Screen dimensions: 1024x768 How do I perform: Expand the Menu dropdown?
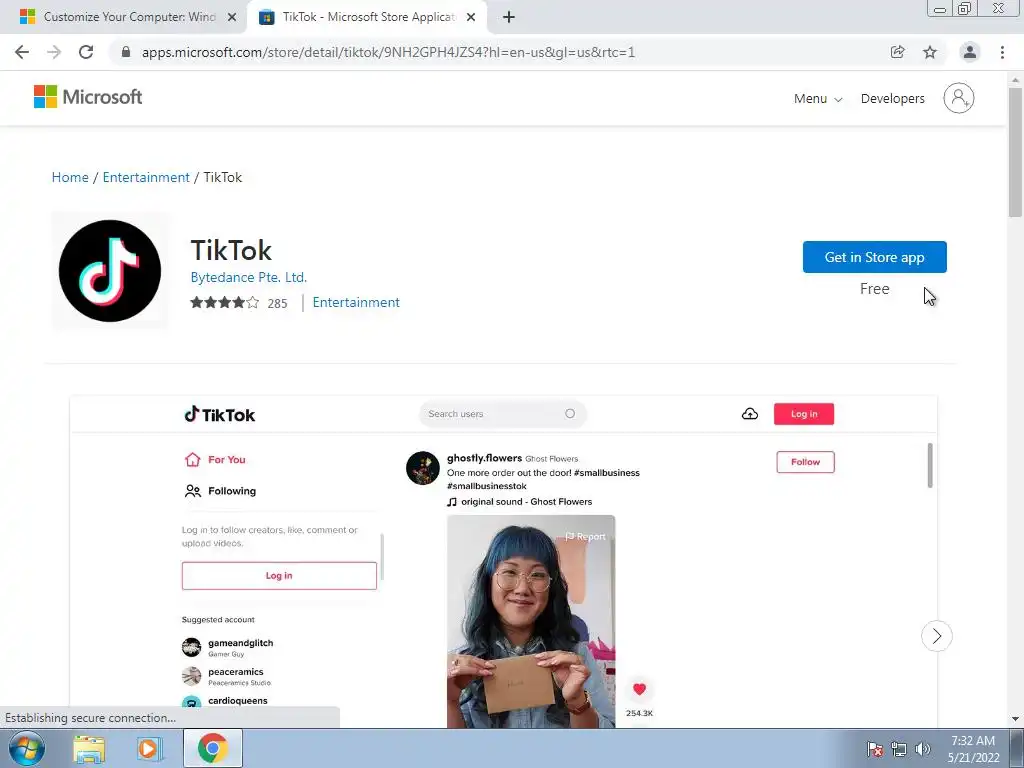tap(818, 99)
